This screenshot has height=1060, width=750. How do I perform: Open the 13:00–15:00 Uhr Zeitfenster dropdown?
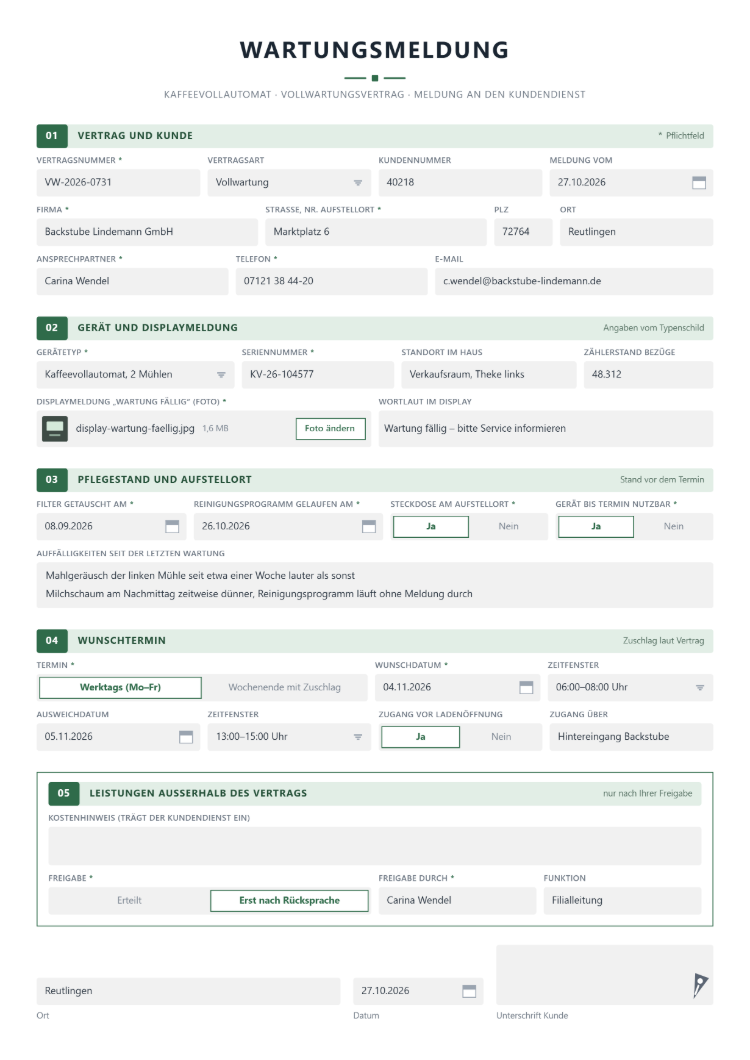[358, 737]
